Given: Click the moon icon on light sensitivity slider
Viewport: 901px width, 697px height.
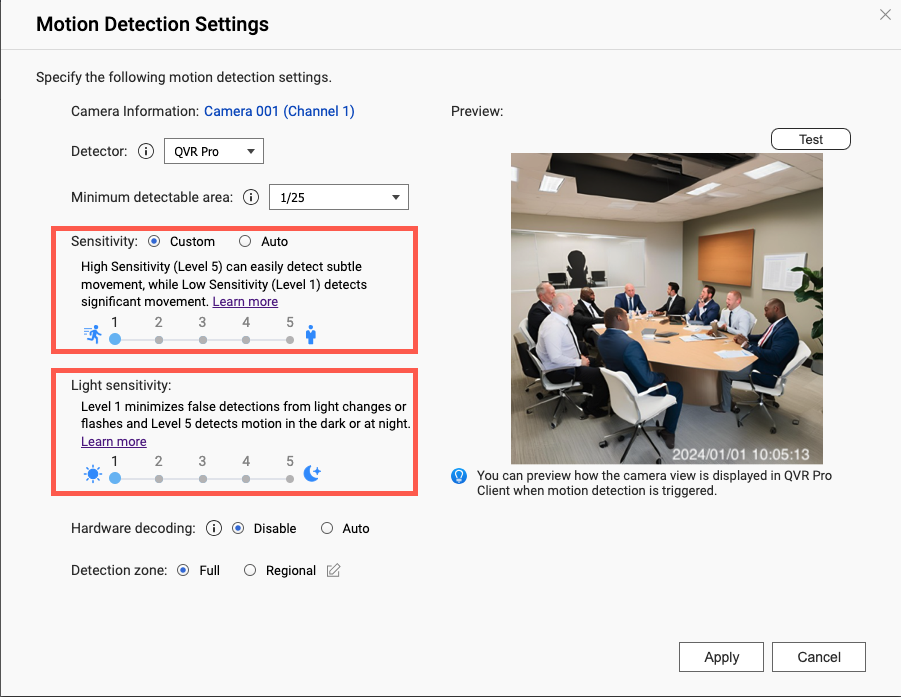Looking at the screenshot, I should coord(312,474).
